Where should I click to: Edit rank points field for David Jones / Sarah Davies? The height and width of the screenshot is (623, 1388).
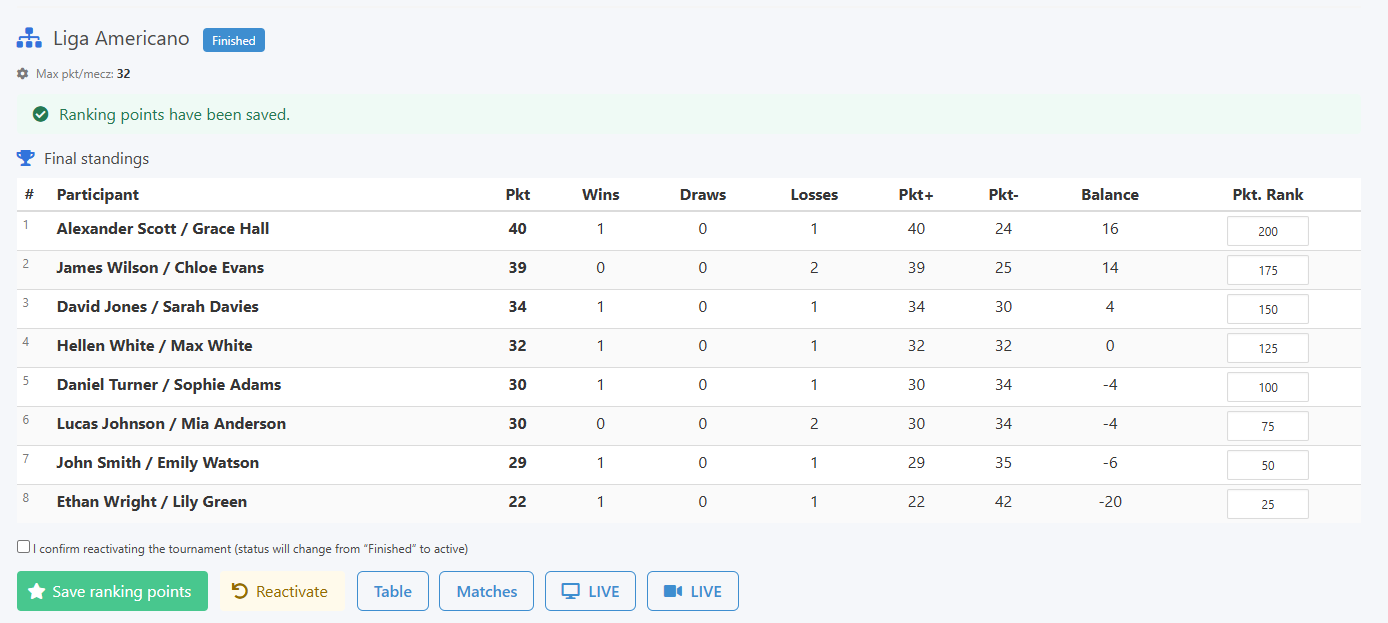tap(1268, 309)
